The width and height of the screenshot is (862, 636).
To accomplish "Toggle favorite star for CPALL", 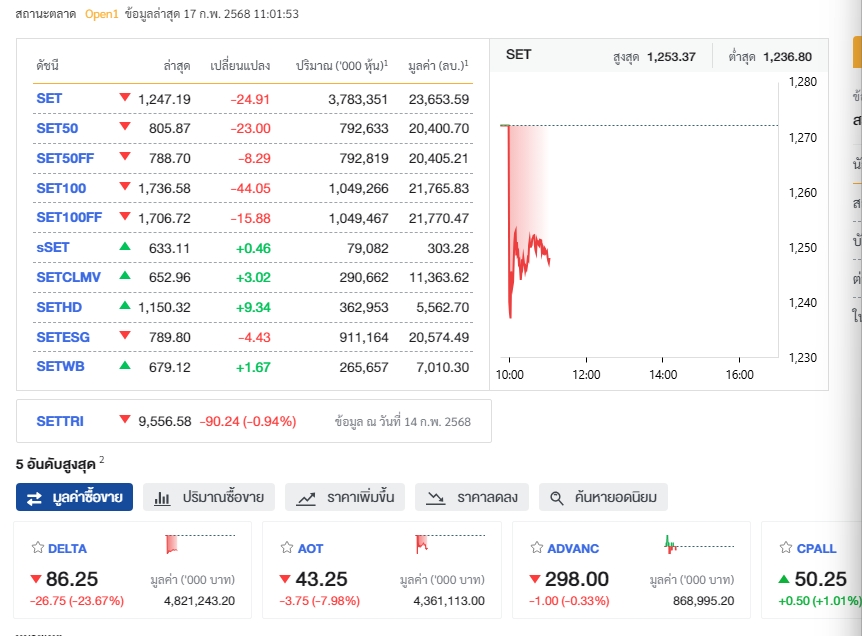I will tap(787, 548).
